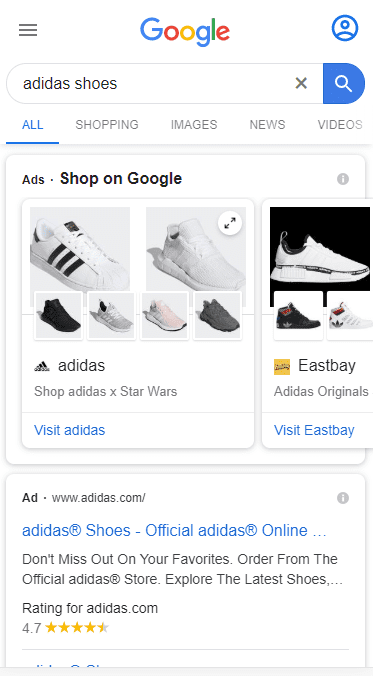Click the blue magnifier search button
This screenshot has height=676, width=373.
(x=344, y=83)
